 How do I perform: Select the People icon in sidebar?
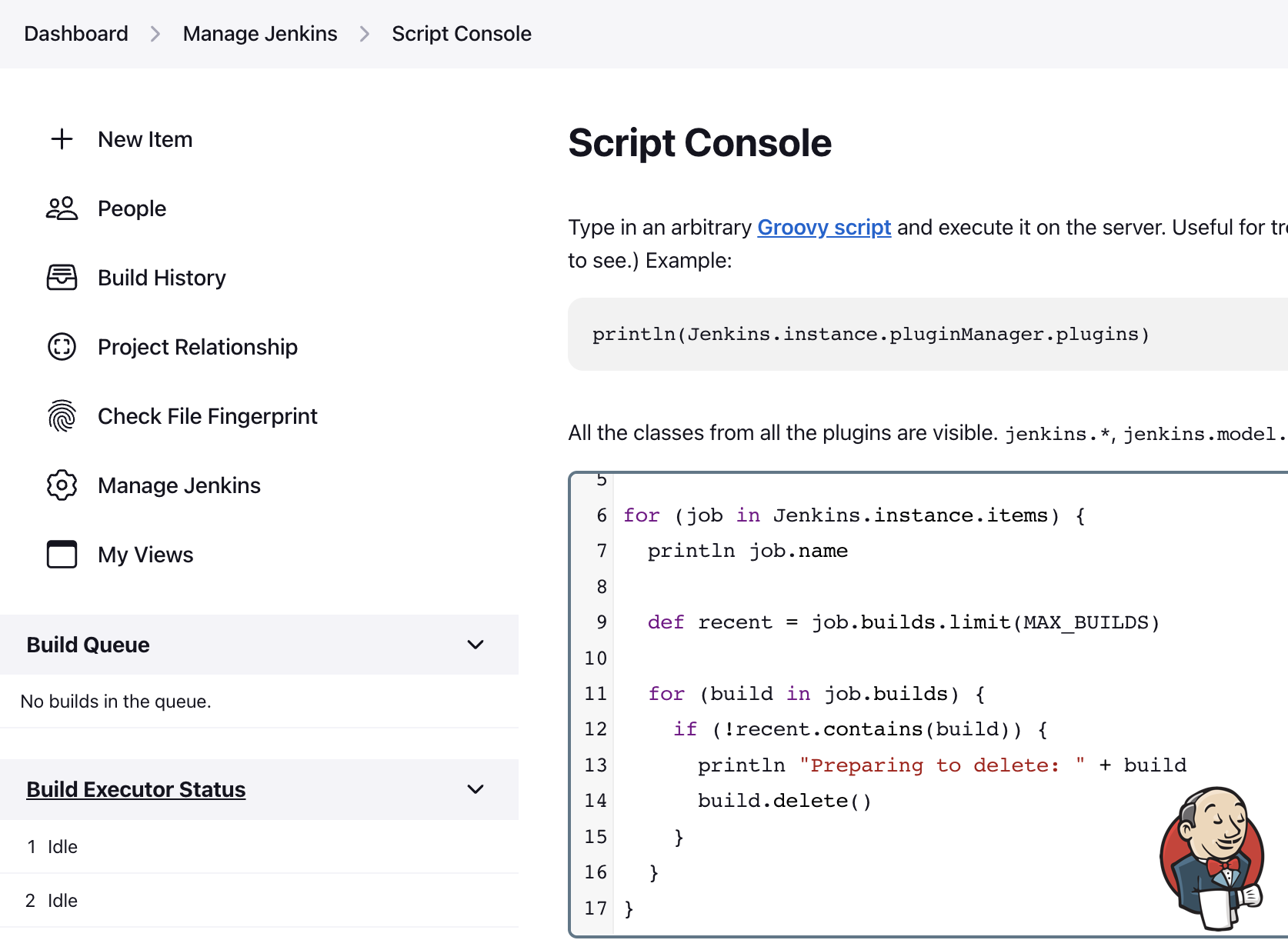62,208
